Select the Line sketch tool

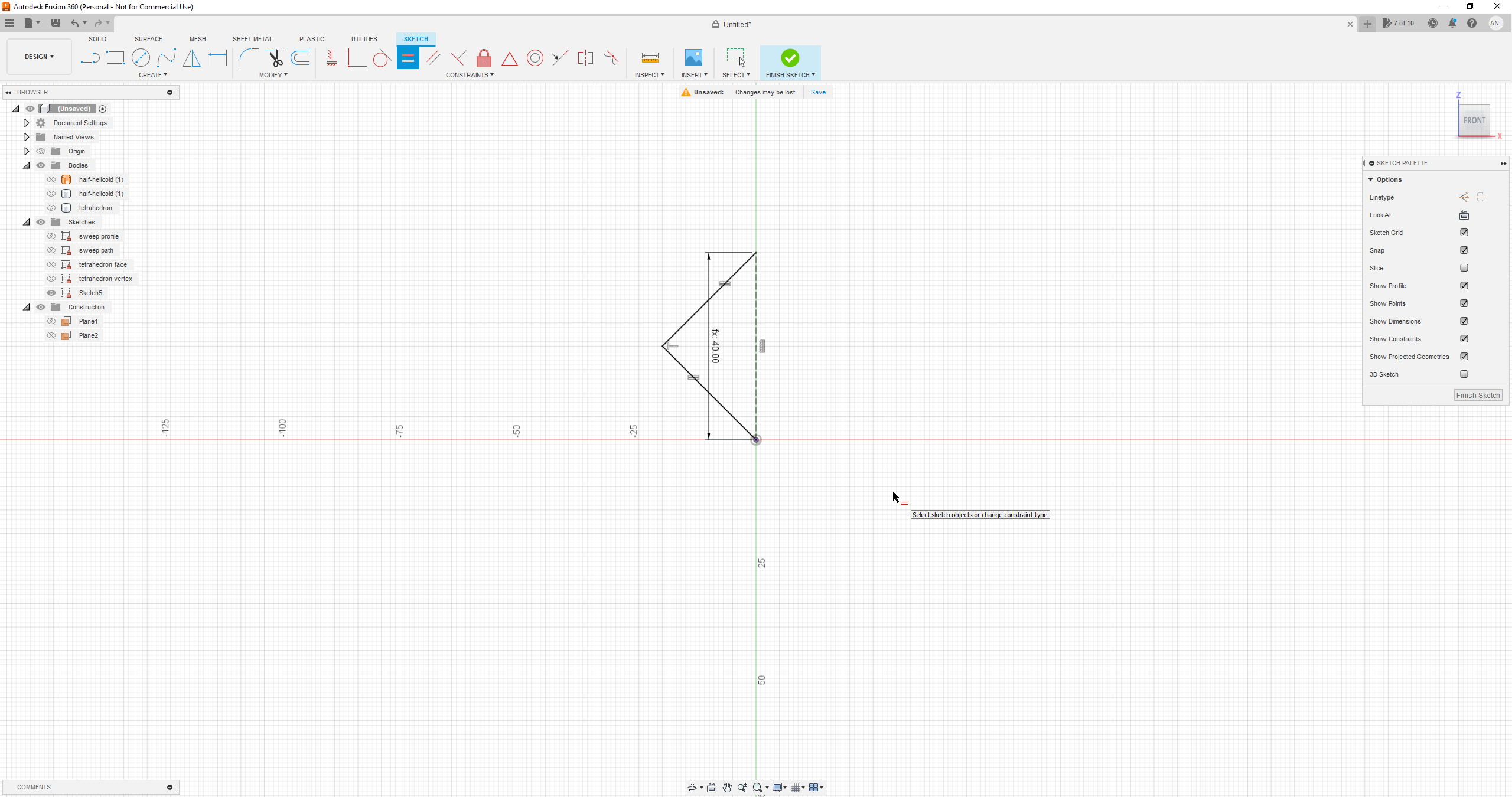click(89, 57)
